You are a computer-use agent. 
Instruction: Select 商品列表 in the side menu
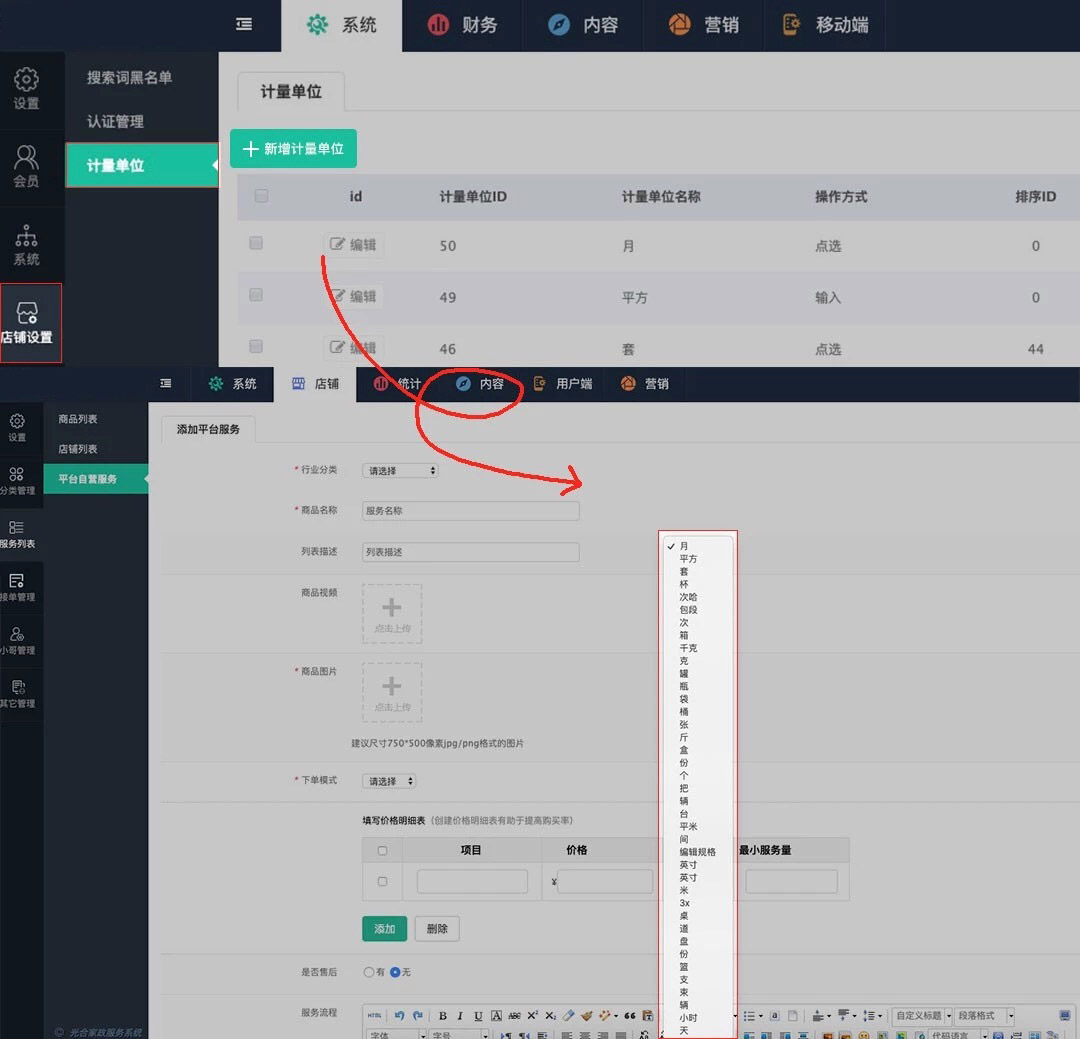point(78,419)
